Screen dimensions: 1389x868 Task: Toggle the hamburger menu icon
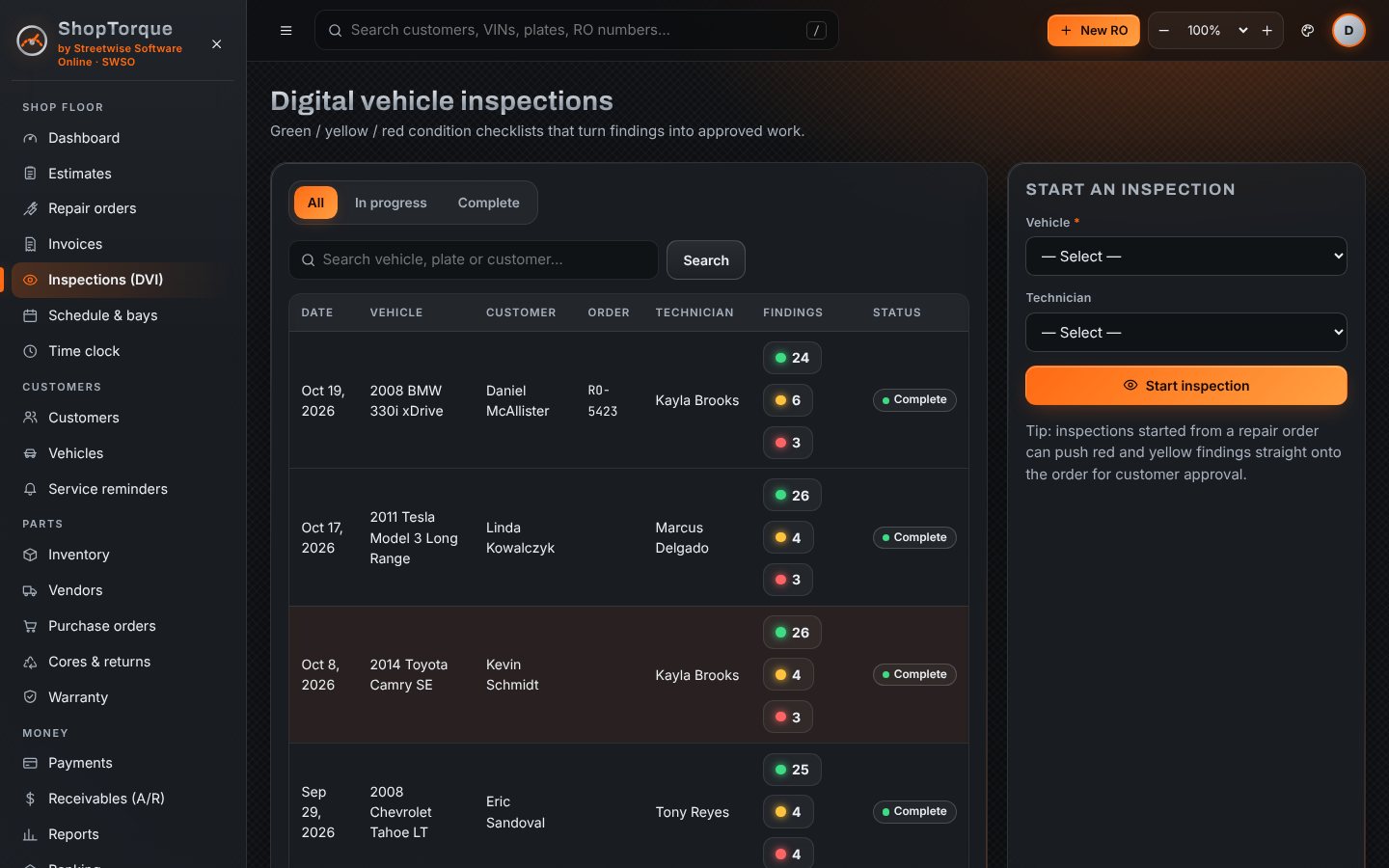pos(286,31)
